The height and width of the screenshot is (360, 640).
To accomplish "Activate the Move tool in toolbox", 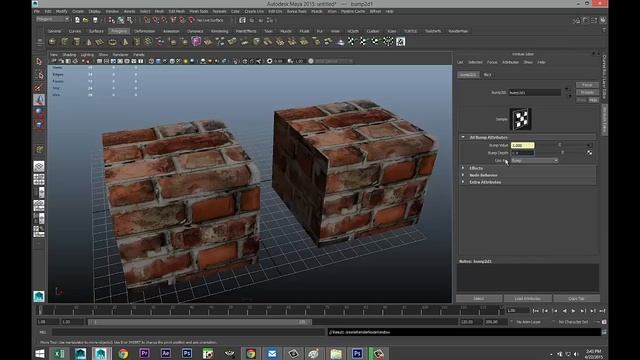I will click(x=39, y=99).
